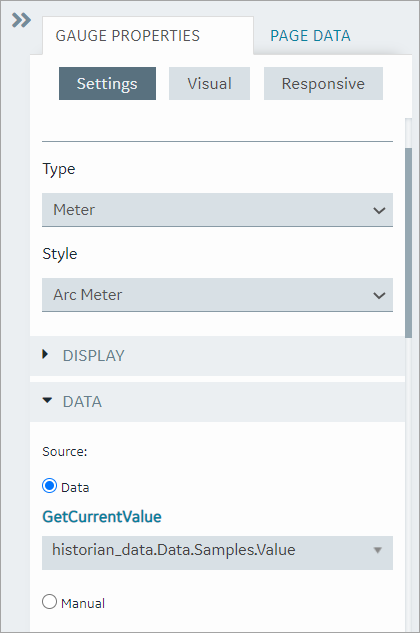
Task: Click the down triangle beside the DATA header
Action: [x=47, y=400]
